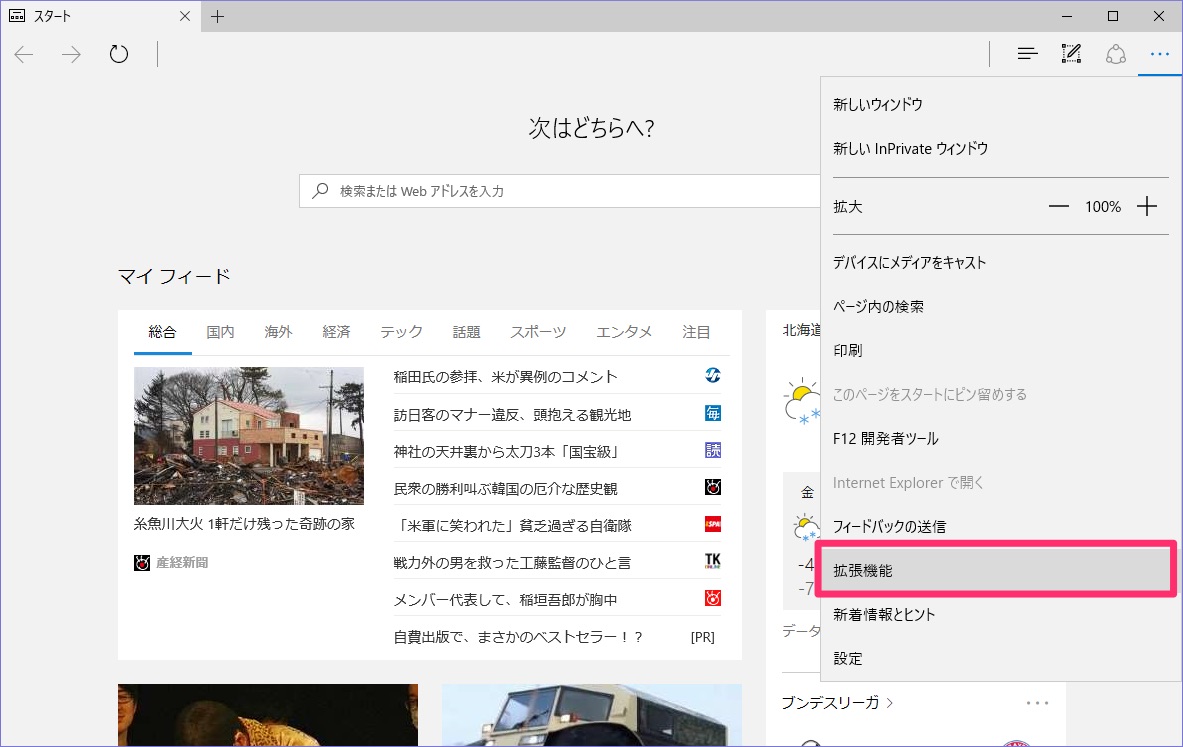1183x747 pixels.
Task: Open 訪日客のマナー違反 headline
Action: coord(512,414)
